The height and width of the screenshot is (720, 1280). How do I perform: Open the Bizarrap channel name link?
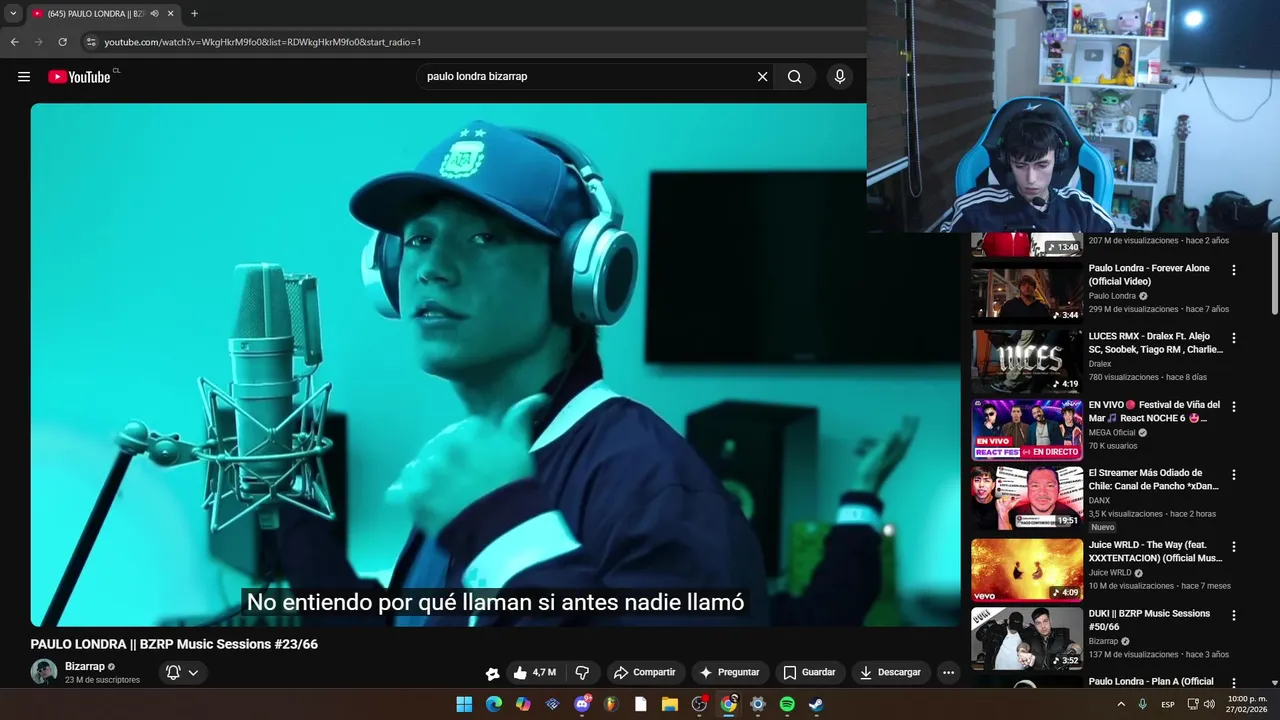85,666
